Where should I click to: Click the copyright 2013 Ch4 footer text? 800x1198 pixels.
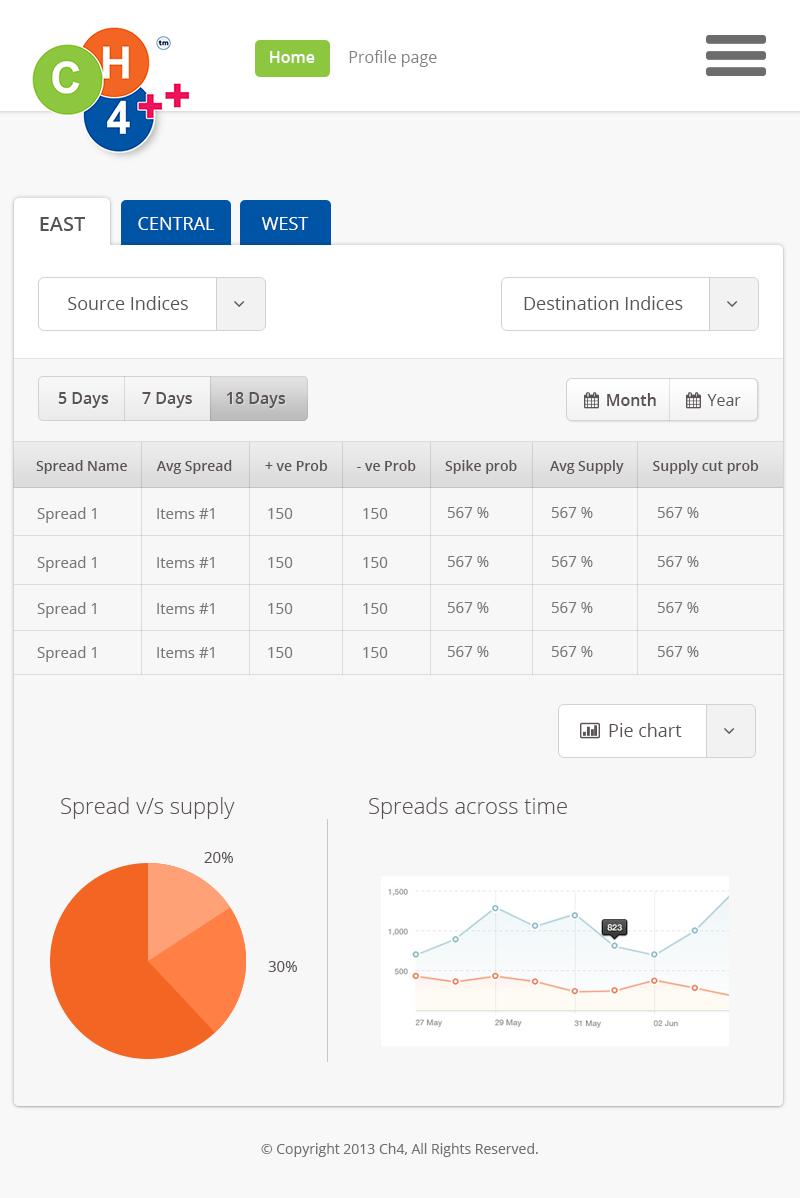click(x=400, y=1148)
